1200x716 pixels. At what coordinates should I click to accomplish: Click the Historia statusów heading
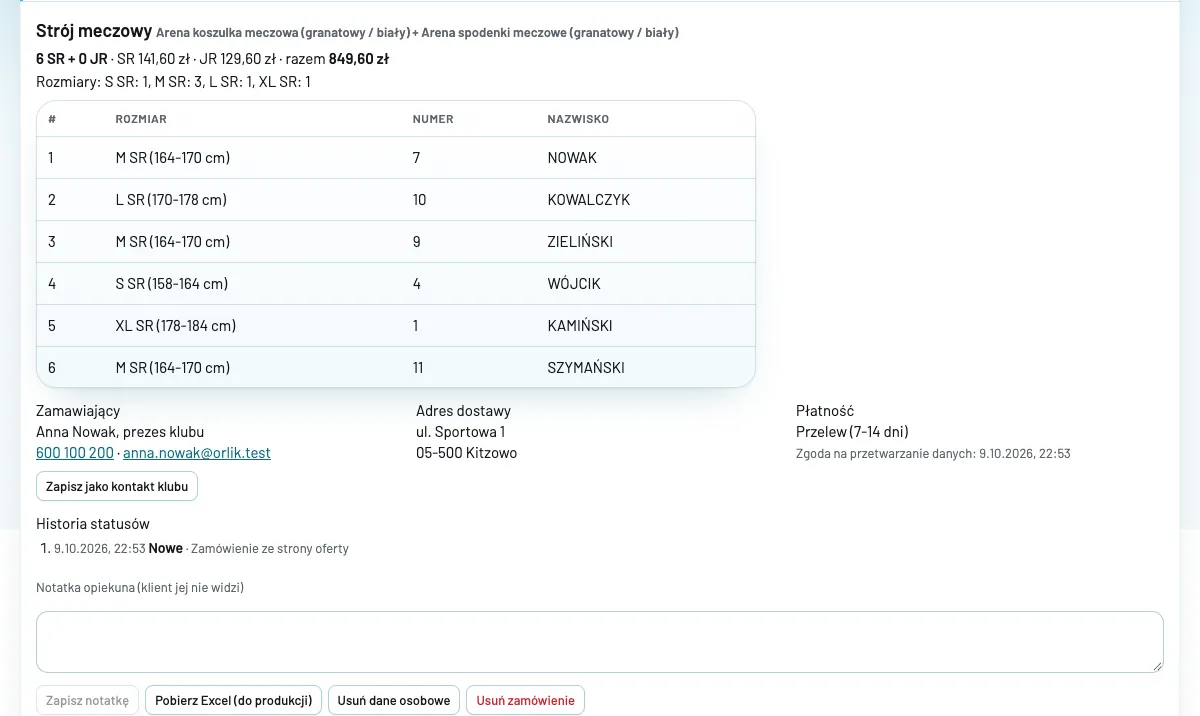[x=93, y=524]
